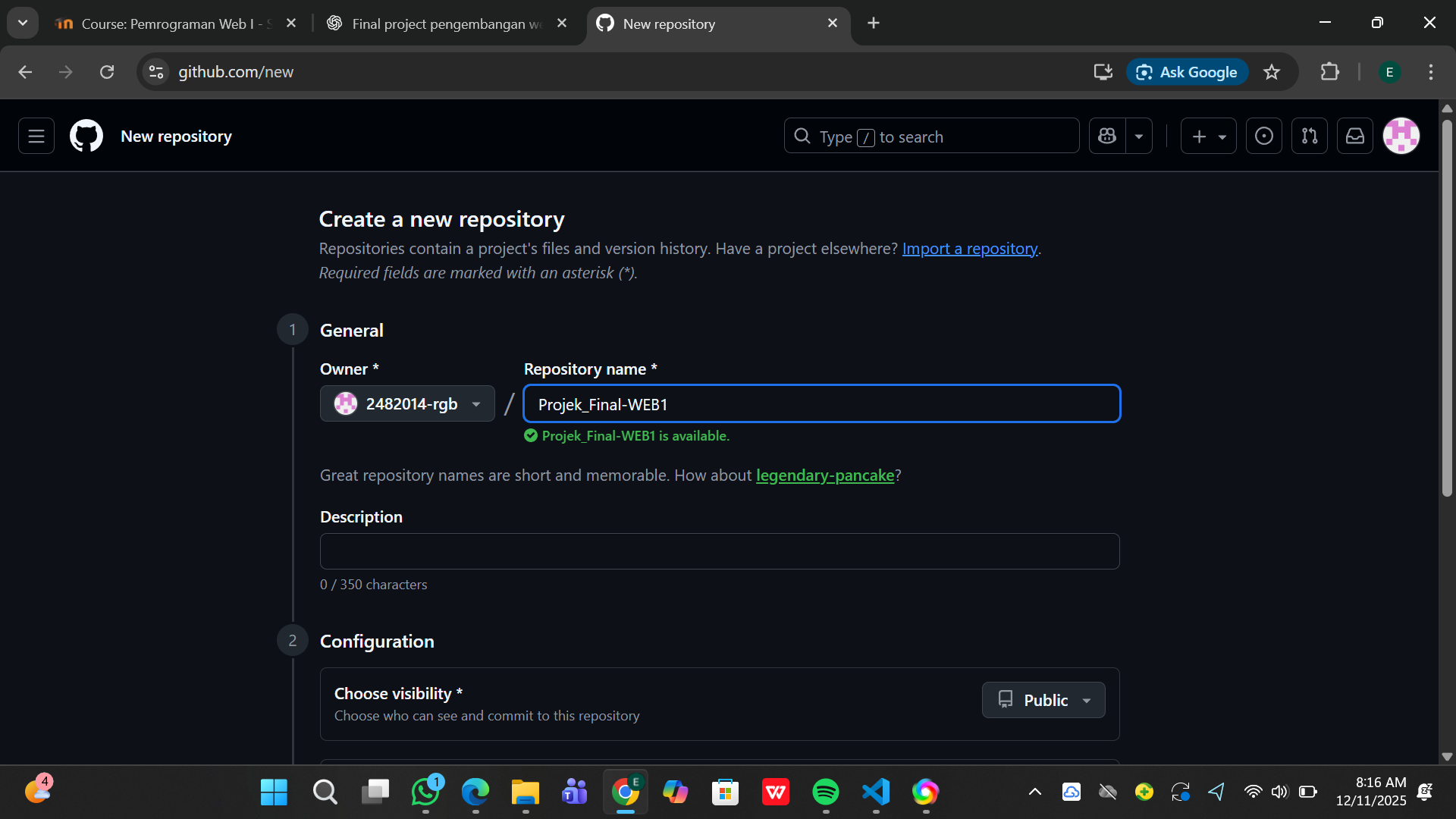
Task: Use the legendary-pancake name suggestion
Action: click(x=824, y=475)
